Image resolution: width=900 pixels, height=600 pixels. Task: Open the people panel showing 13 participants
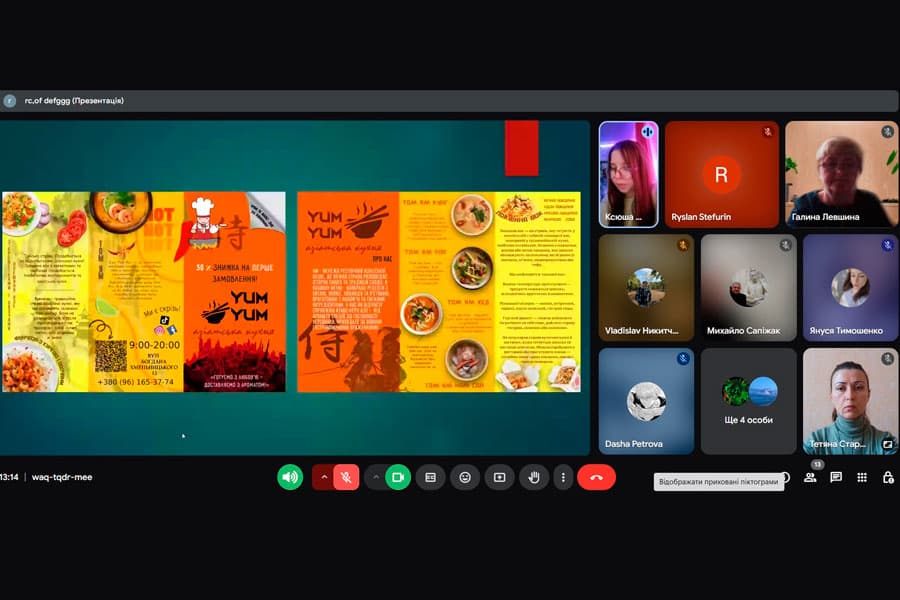coord(810,477)
